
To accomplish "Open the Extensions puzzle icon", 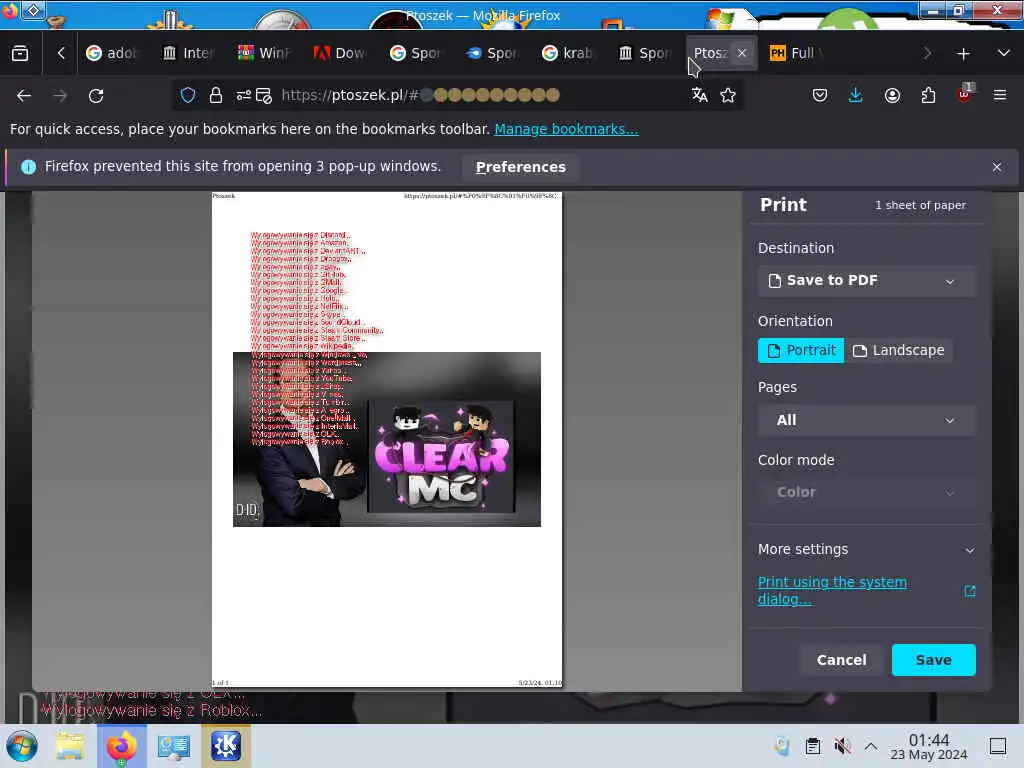I will pos(928,95).
